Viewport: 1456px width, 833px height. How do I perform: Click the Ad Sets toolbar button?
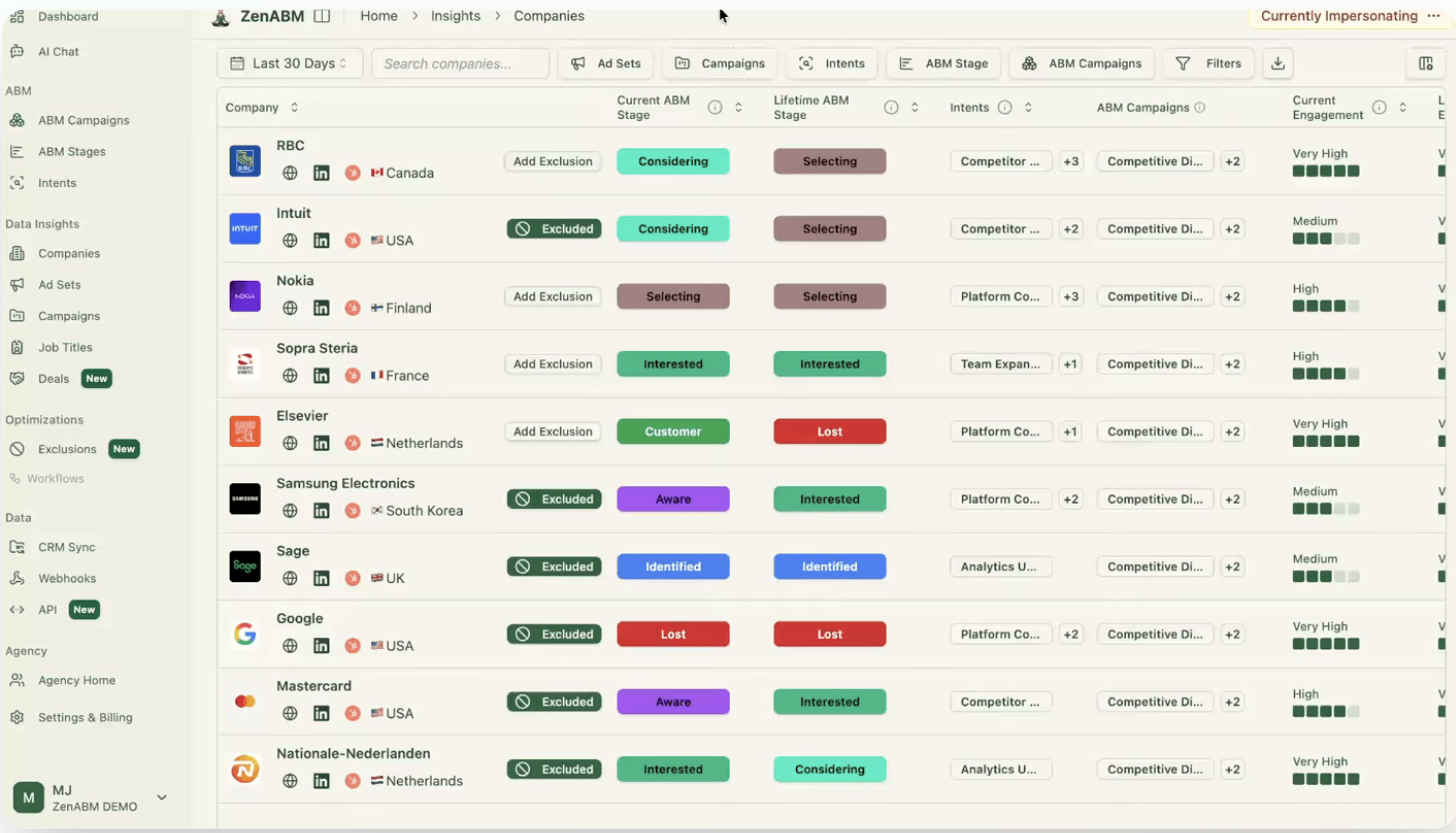click(x=606, y=63)
